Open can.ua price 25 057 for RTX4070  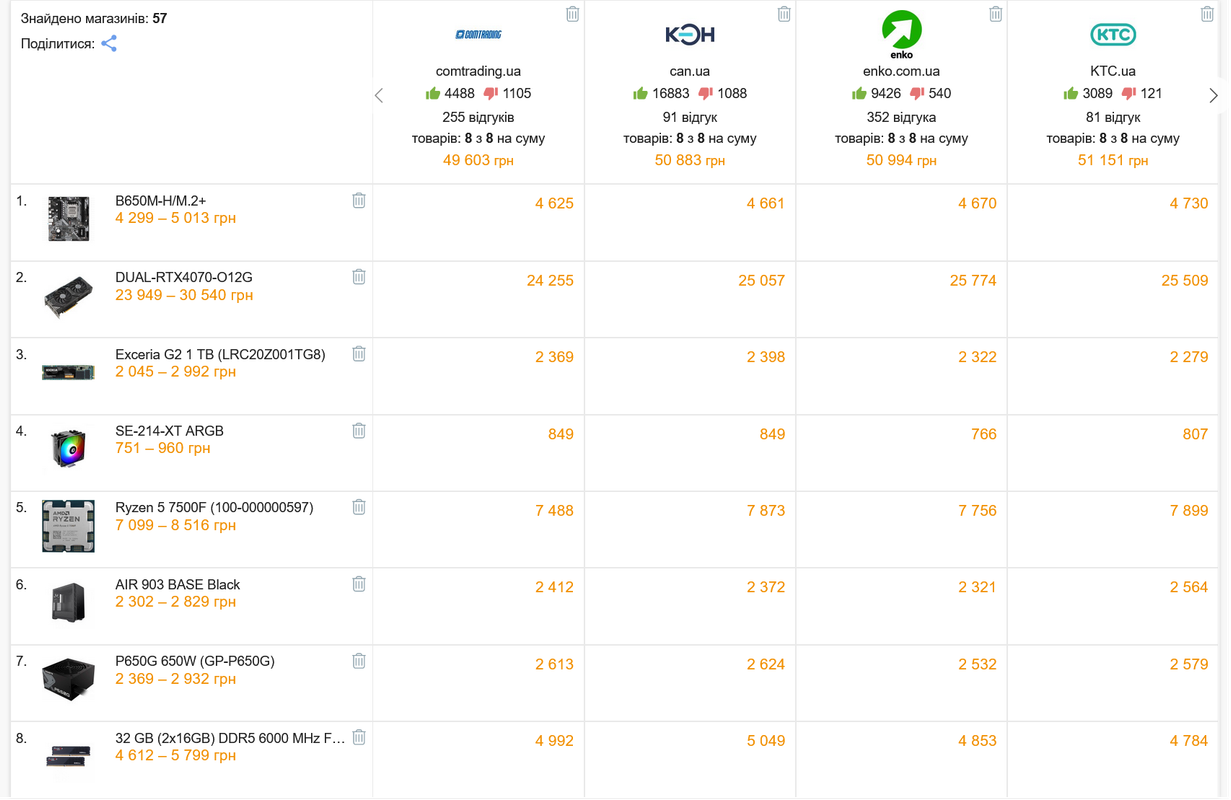[x=761, y=281]
